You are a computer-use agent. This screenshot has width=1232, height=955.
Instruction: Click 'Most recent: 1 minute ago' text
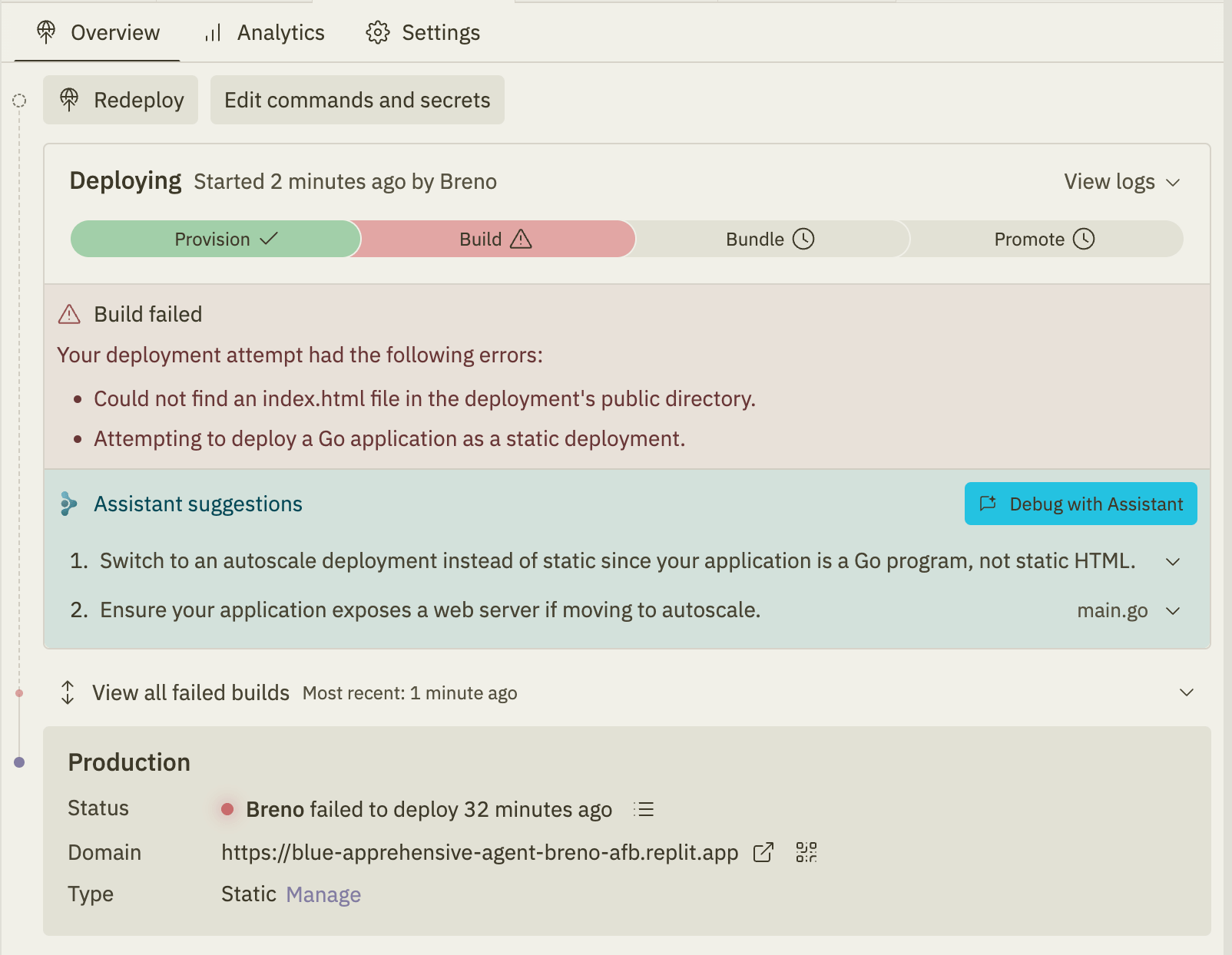[x=410, y=693]
